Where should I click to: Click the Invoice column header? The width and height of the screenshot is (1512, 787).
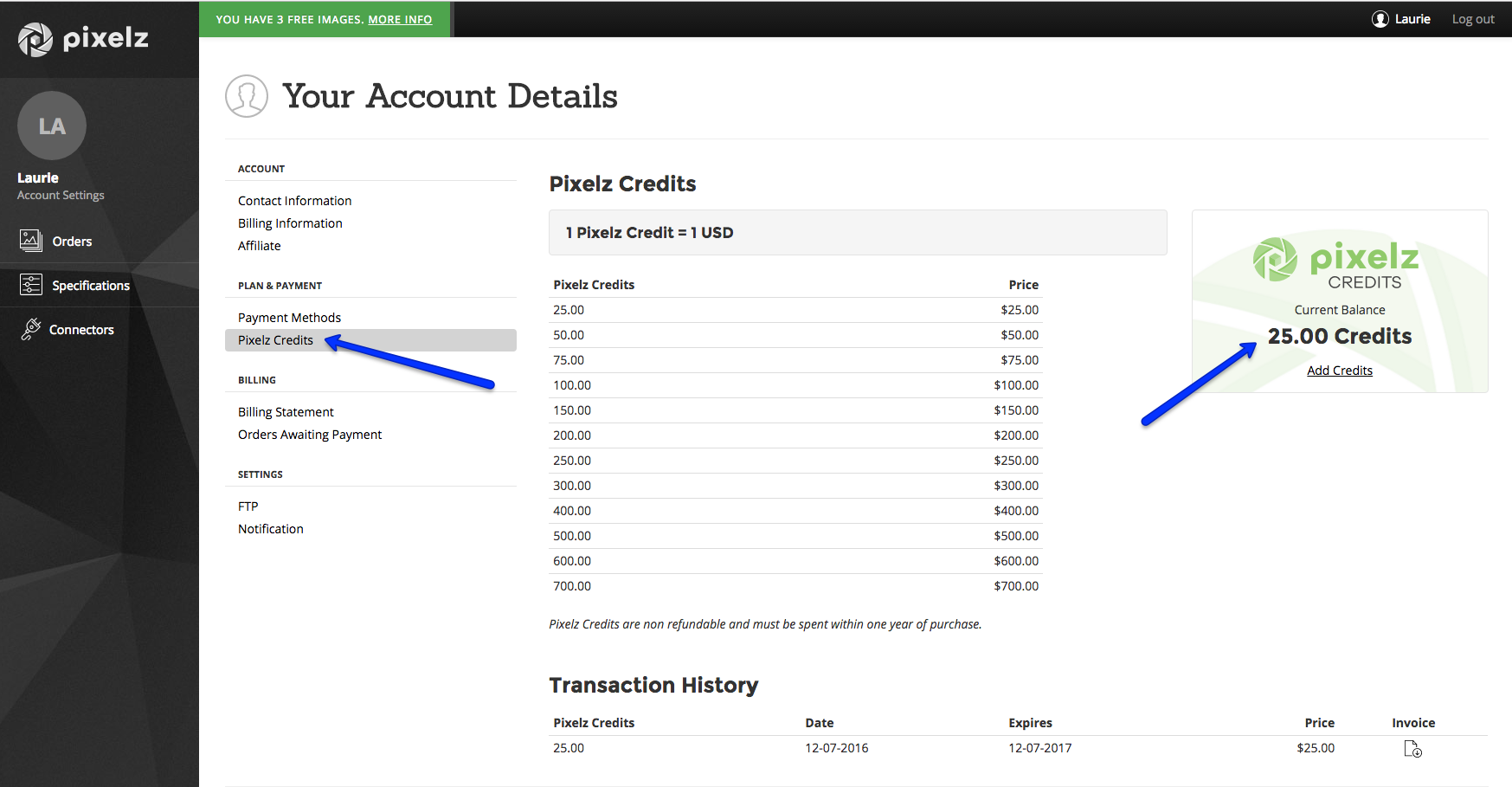[x=1413, y=723]
